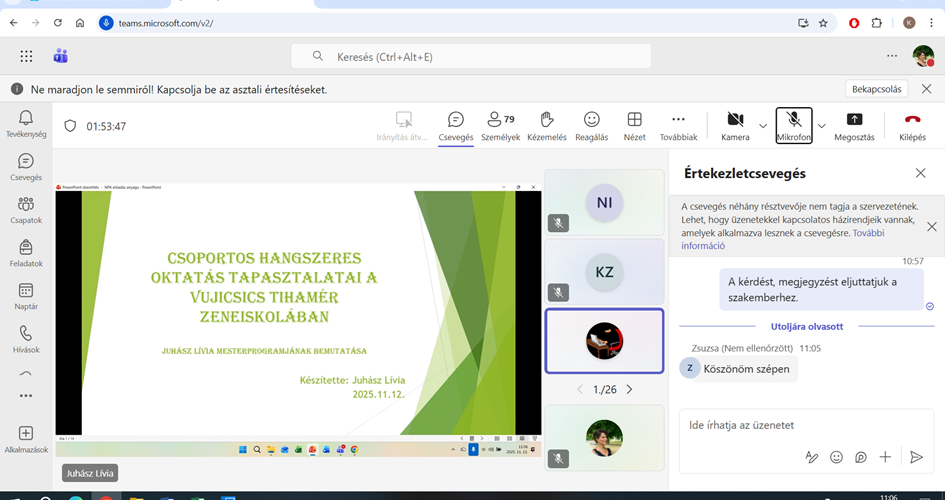Go to next participant page arrow
Image resolution: width=945 pixels, height=500 pixels.
tap(629, 390)
